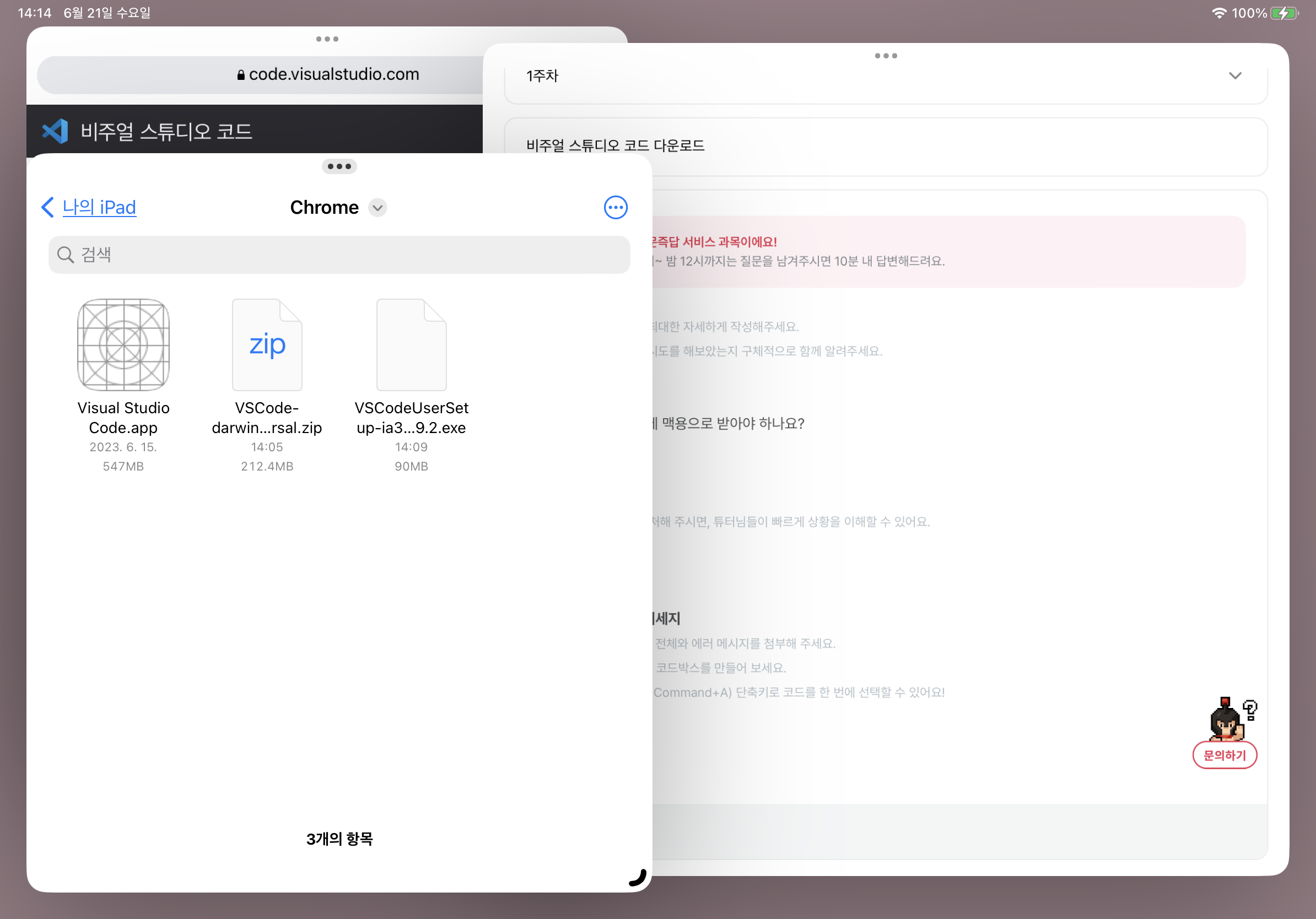1316x919 pixels.
Task: Select the Visual Studio Code.app file name
Action: point(123,418)
